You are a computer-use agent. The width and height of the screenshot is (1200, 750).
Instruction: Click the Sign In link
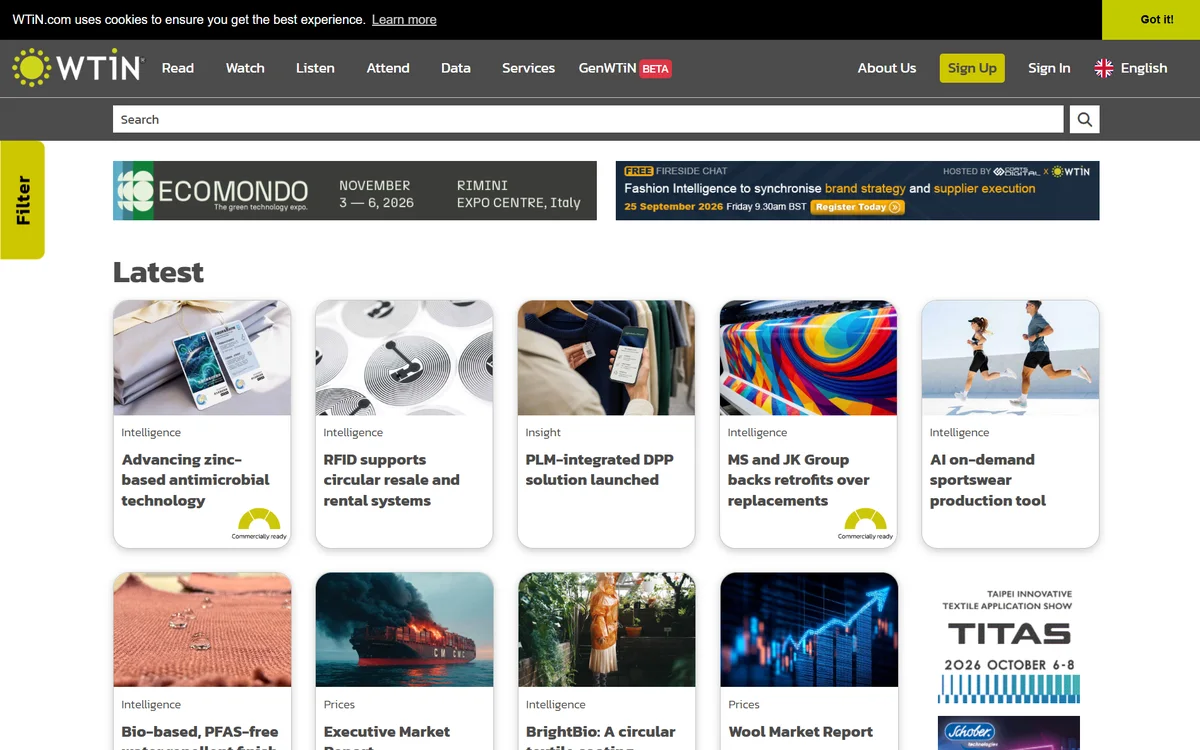[1049, 68]
